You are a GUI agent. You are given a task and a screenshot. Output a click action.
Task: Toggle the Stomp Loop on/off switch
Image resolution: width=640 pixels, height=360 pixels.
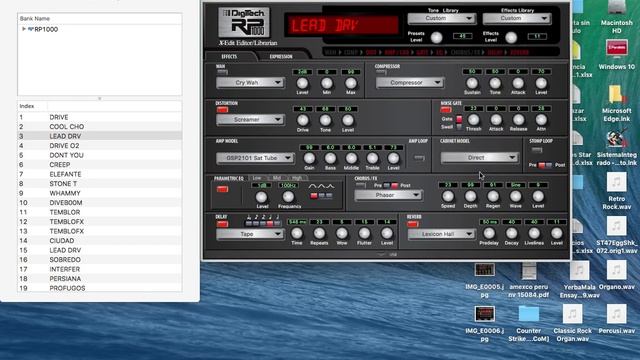coord(537,150)
